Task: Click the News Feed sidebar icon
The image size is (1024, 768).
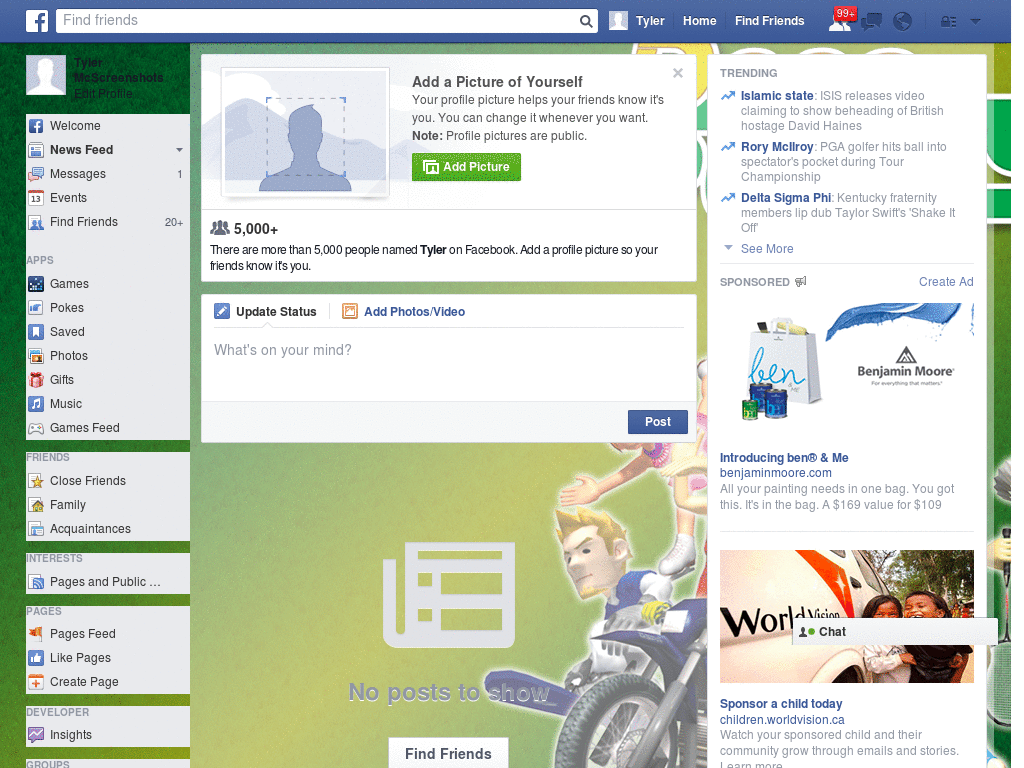Action: pyautogui.click(x=36, y=150)
